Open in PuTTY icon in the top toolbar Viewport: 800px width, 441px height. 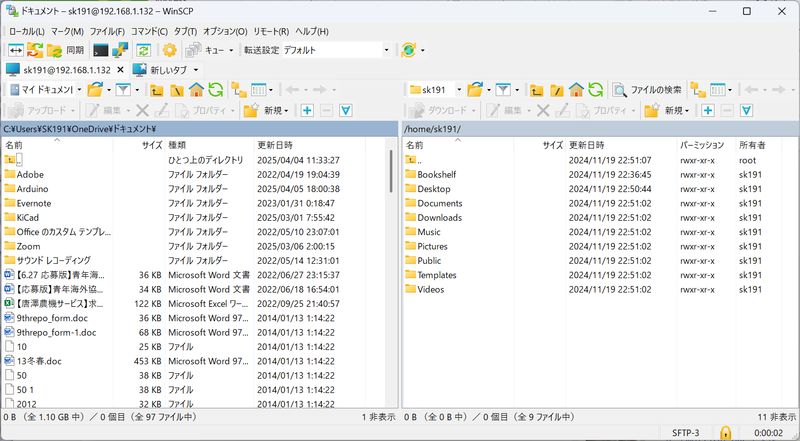click(x=120, y=50)
